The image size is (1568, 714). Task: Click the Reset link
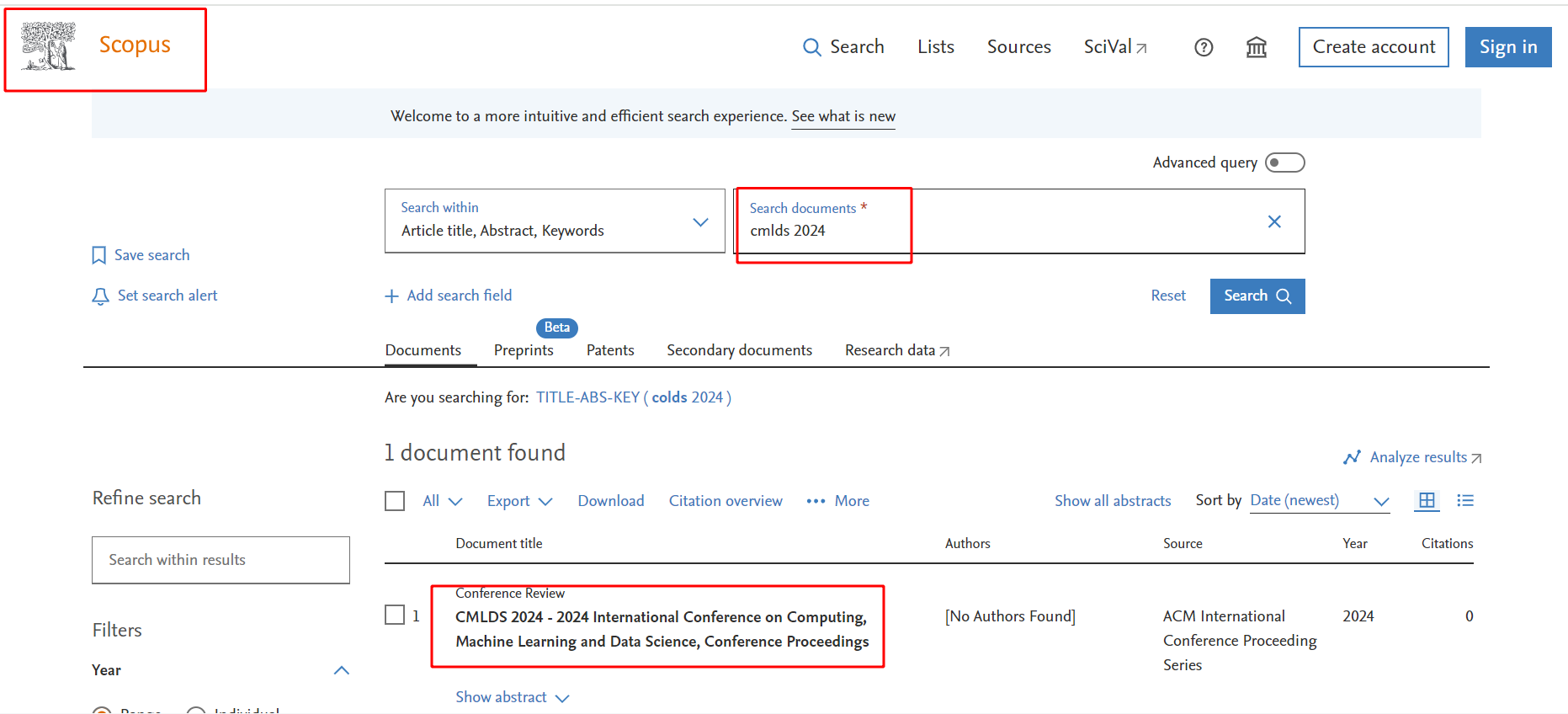tap(1168, 296)
